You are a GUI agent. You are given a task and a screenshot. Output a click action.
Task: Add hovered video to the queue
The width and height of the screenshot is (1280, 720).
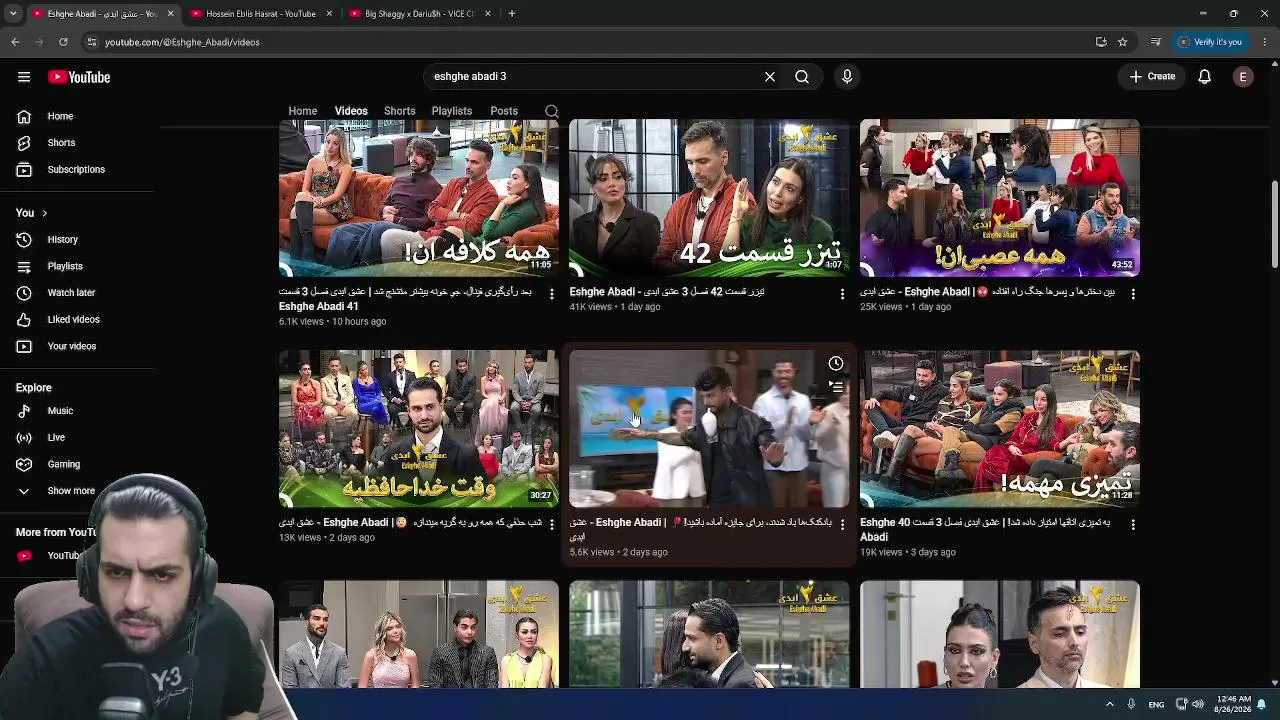click(x=836, y=386)
